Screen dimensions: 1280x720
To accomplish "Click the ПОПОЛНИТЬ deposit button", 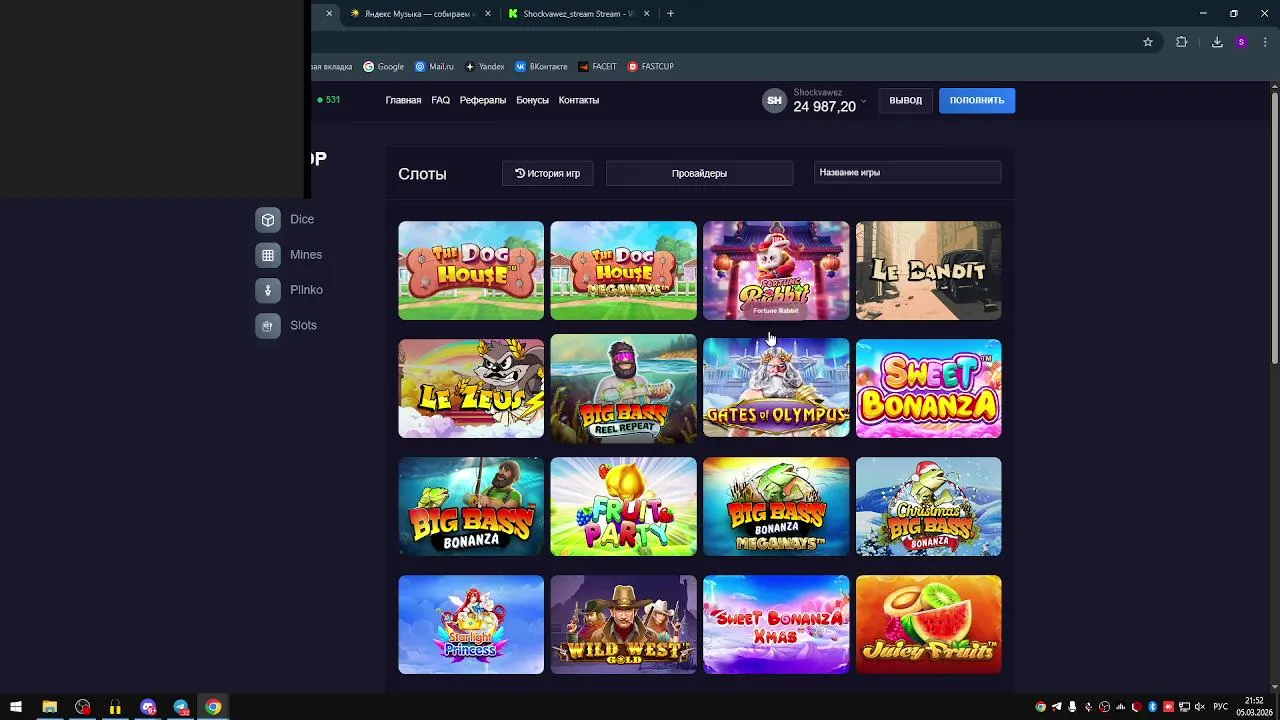I will (x=977, y=100).
